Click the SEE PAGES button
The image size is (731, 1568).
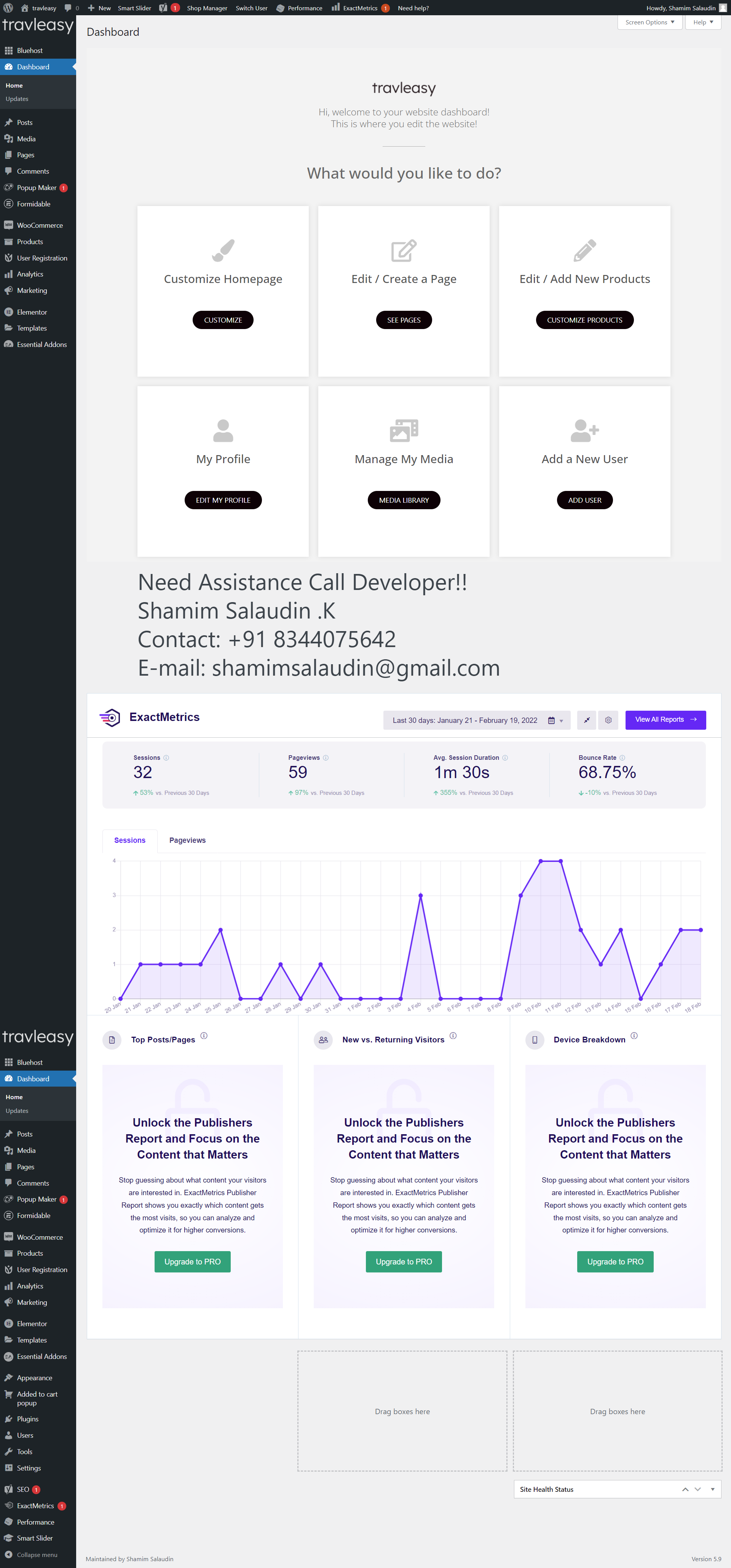click(x=404, y=320)
